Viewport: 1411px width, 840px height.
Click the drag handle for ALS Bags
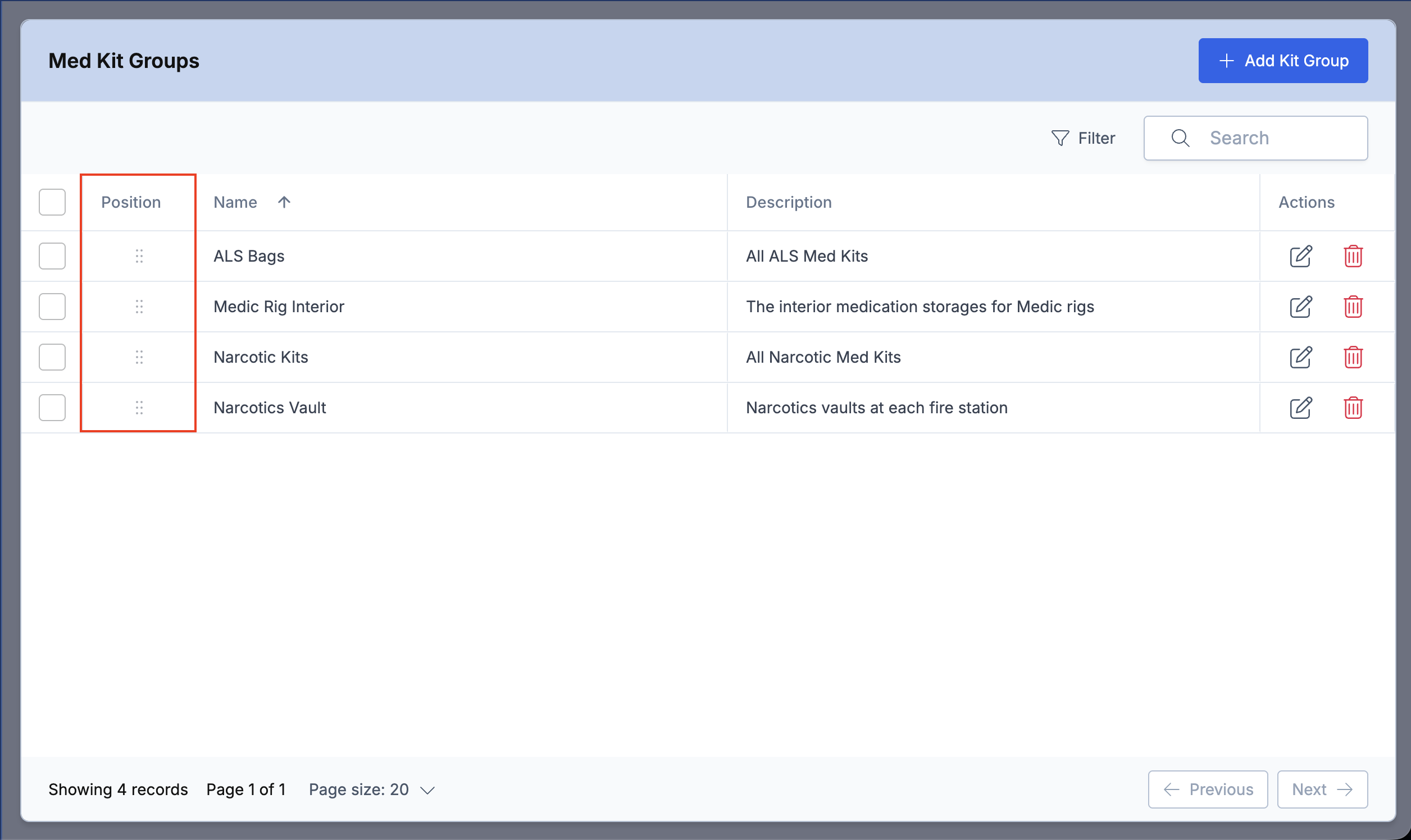[x=139, y=256]
